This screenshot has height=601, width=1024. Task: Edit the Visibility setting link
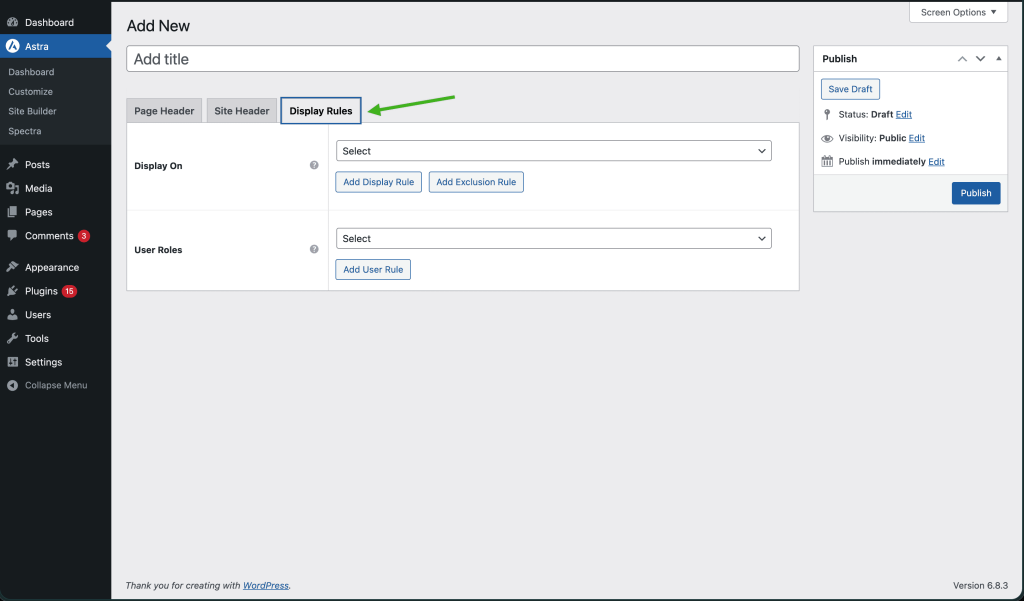tap(916, 138)
